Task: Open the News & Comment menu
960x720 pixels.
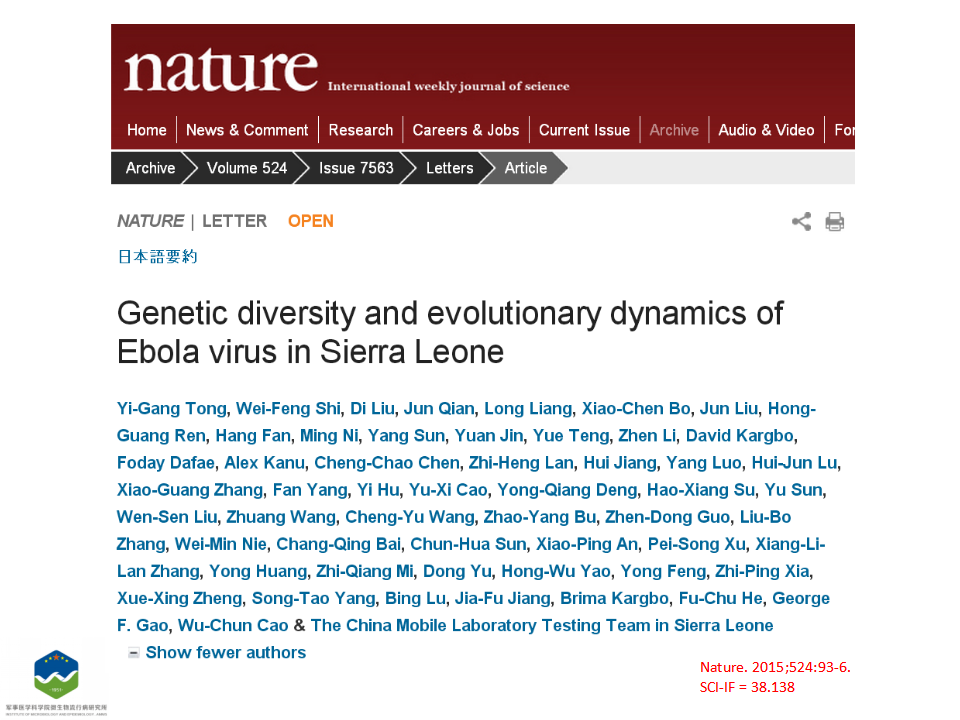Action: (247, 130)
